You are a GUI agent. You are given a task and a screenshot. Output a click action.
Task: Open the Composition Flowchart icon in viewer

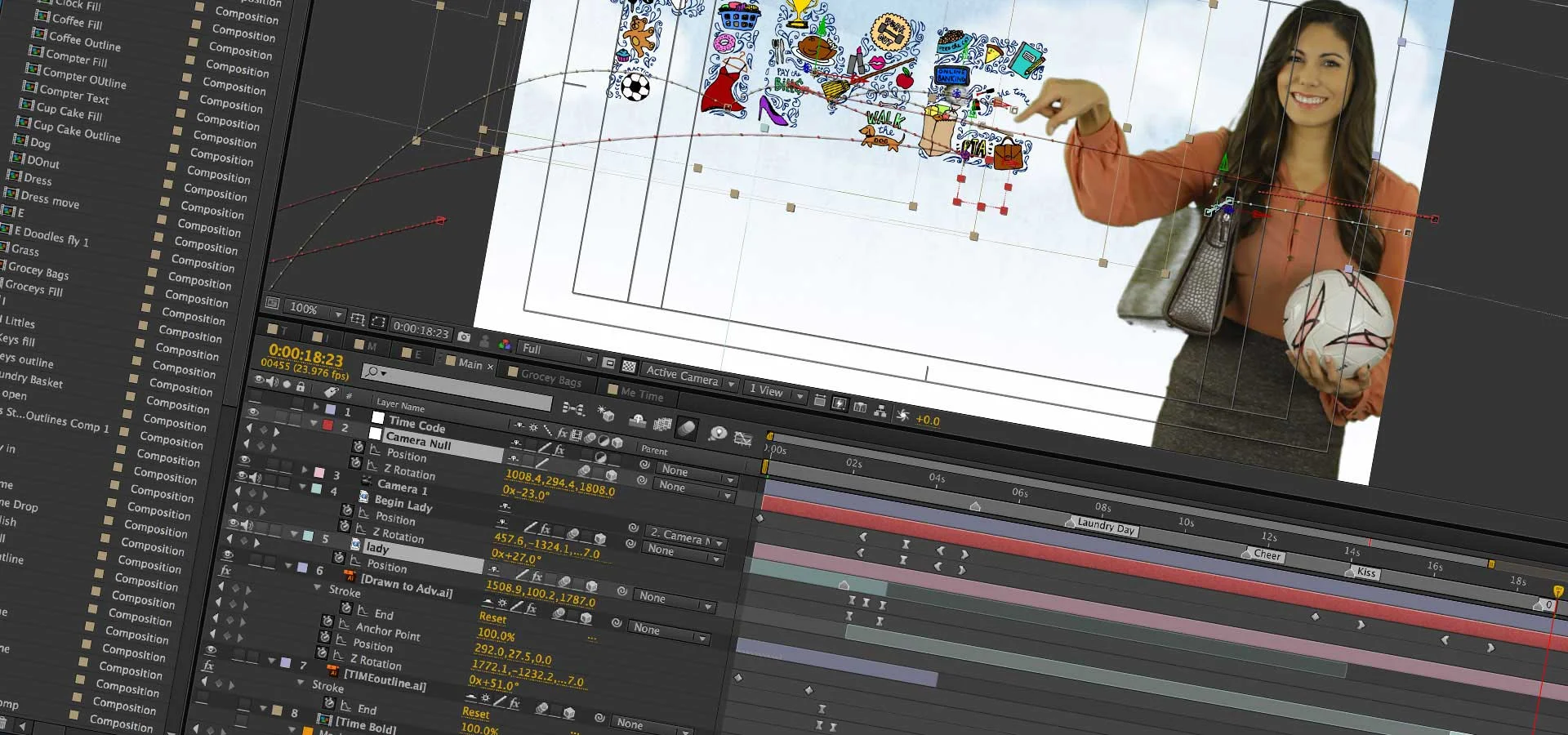point(880,411)
